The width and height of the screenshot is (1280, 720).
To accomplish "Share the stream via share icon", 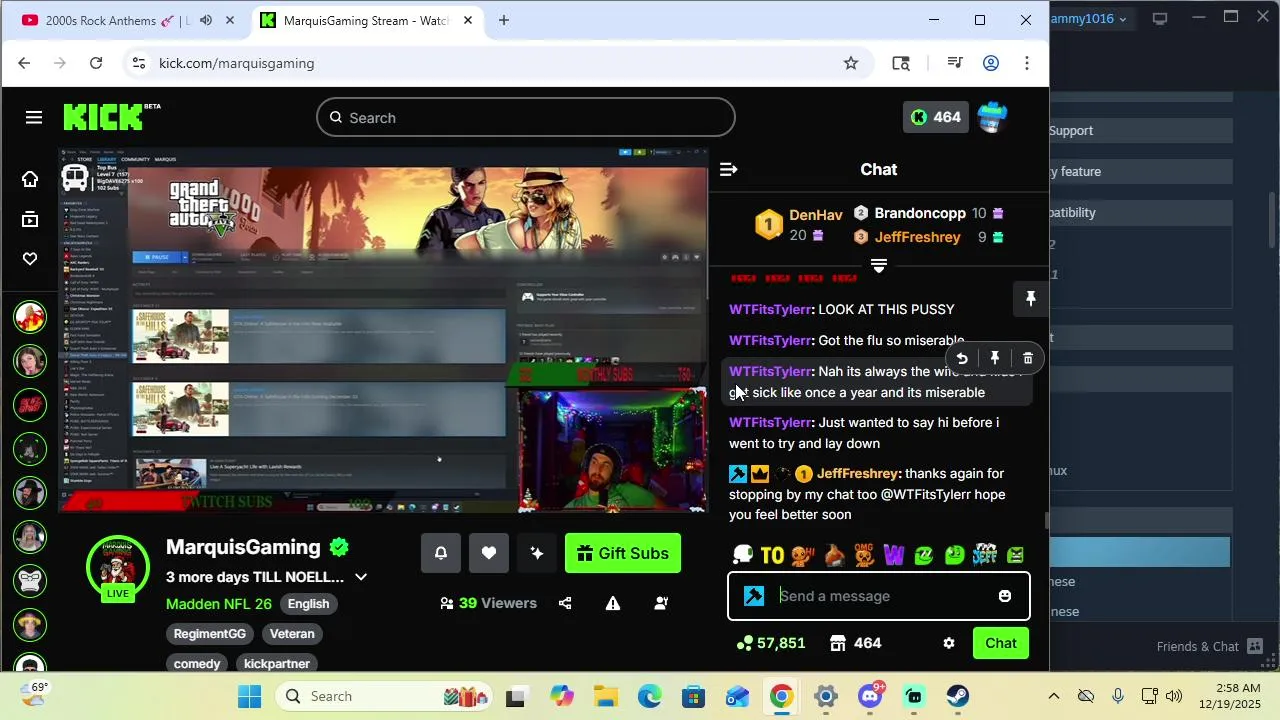I will point(565,603).
